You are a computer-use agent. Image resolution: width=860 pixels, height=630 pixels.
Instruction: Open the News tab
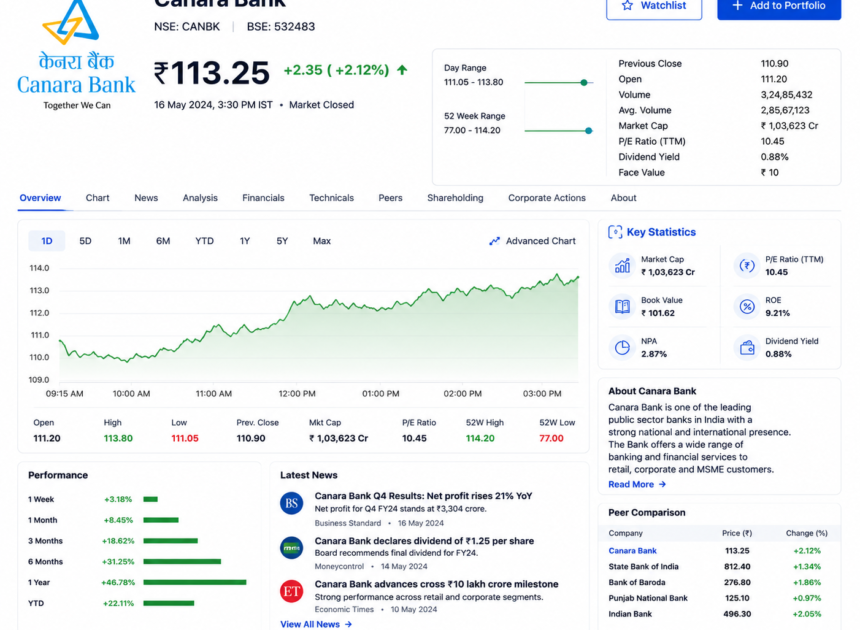click(146, 198)
